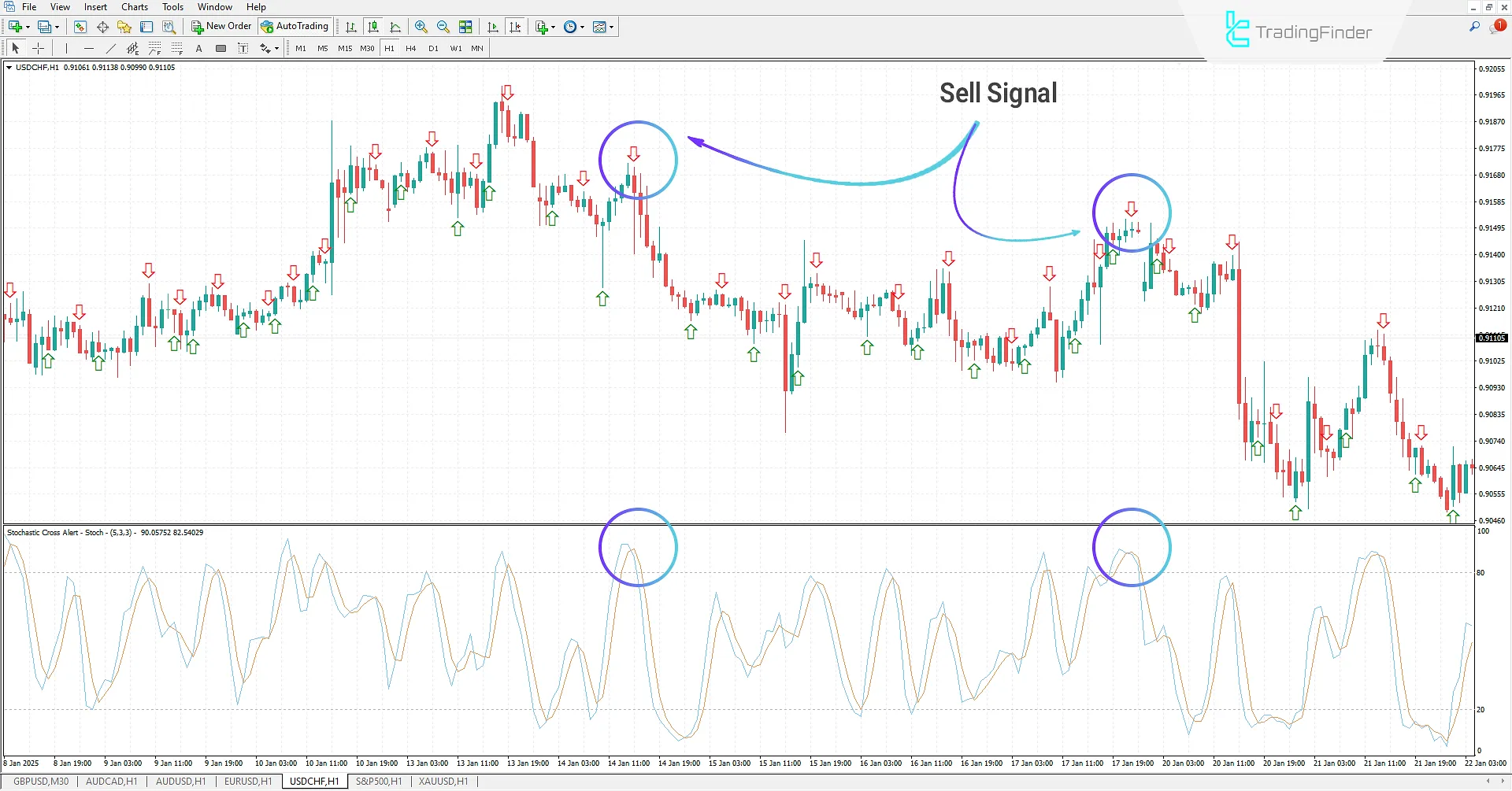Collapse the USDCHF,H1 chart header expander
1512x791 pixels.
tap(9, 68)
